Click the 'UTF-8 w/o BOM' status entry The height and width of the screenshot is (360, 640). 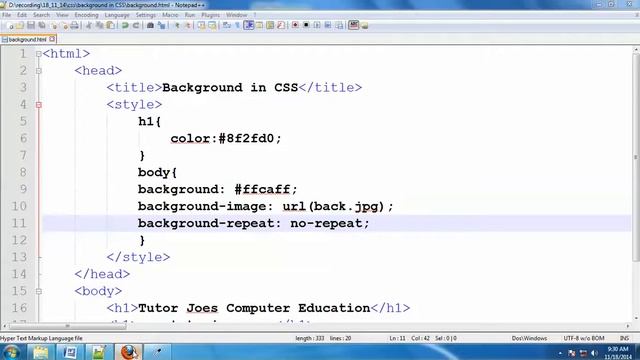[x=584, y=338]
